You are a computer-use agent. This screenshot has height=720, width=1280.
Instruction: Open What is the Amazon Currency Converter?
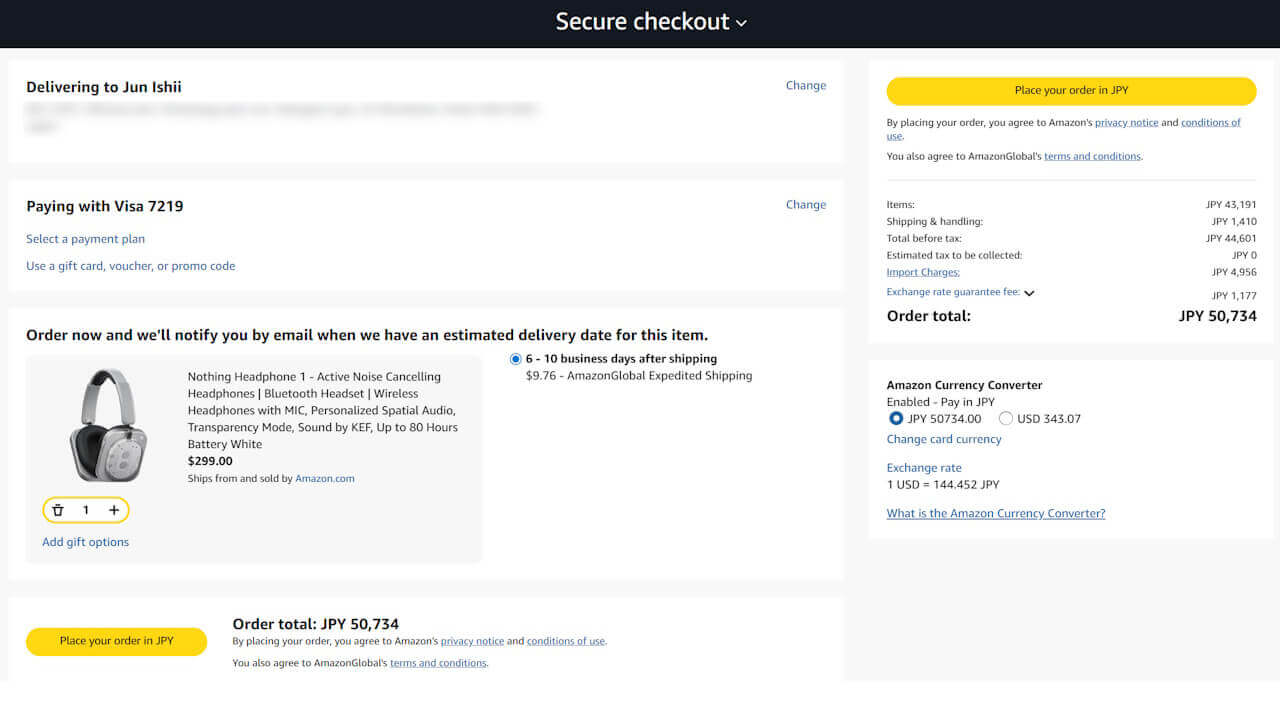[x=996, y=513]
